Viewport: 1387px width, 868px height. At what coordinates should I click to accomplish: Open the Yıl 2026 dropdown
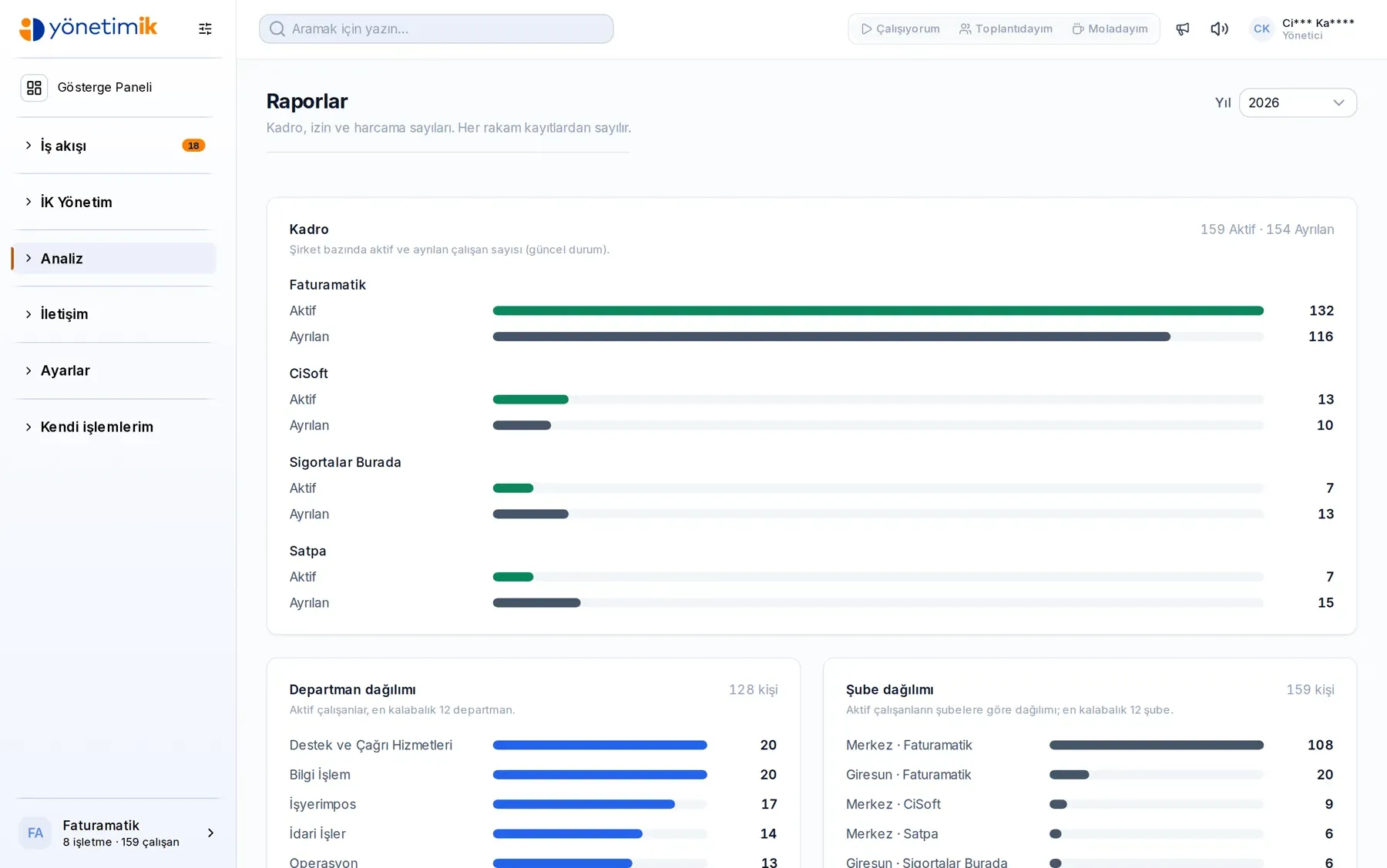coord(1298,102)
